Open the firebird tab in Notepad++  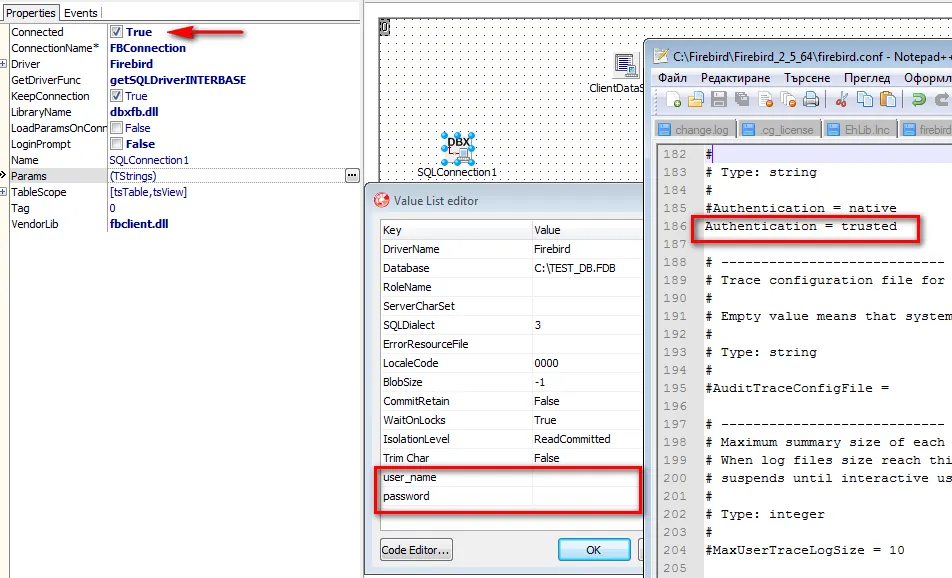coord(926,129)
